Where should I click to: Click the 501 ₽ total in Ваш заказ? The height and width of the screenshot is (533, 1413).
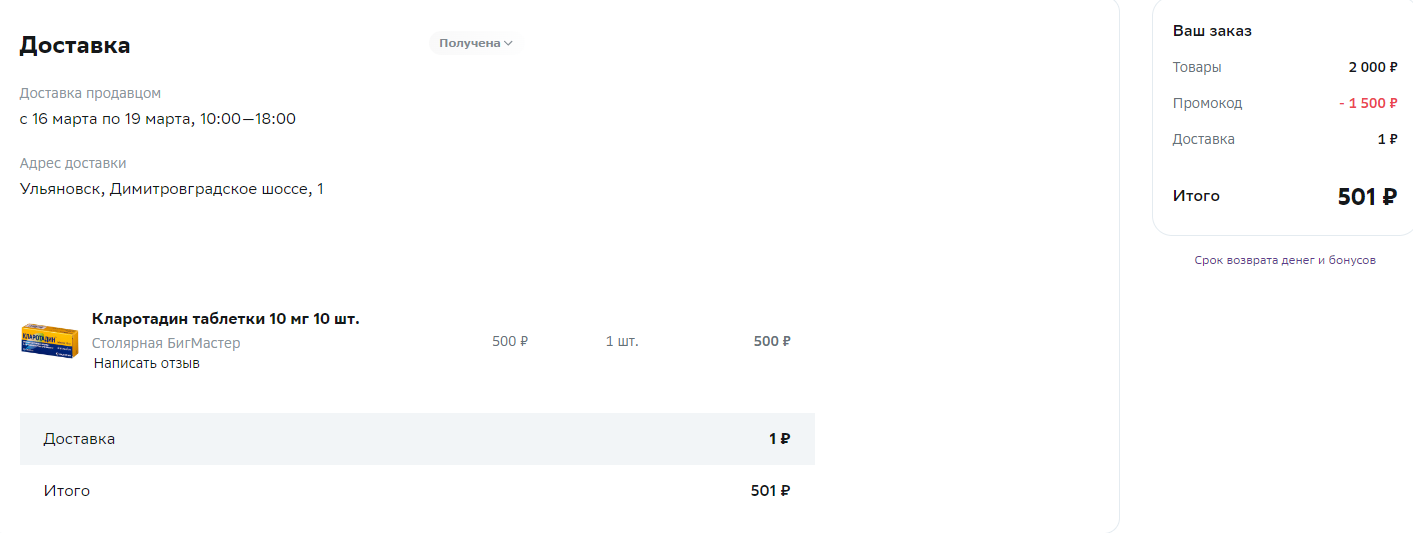click(1367, 197)
